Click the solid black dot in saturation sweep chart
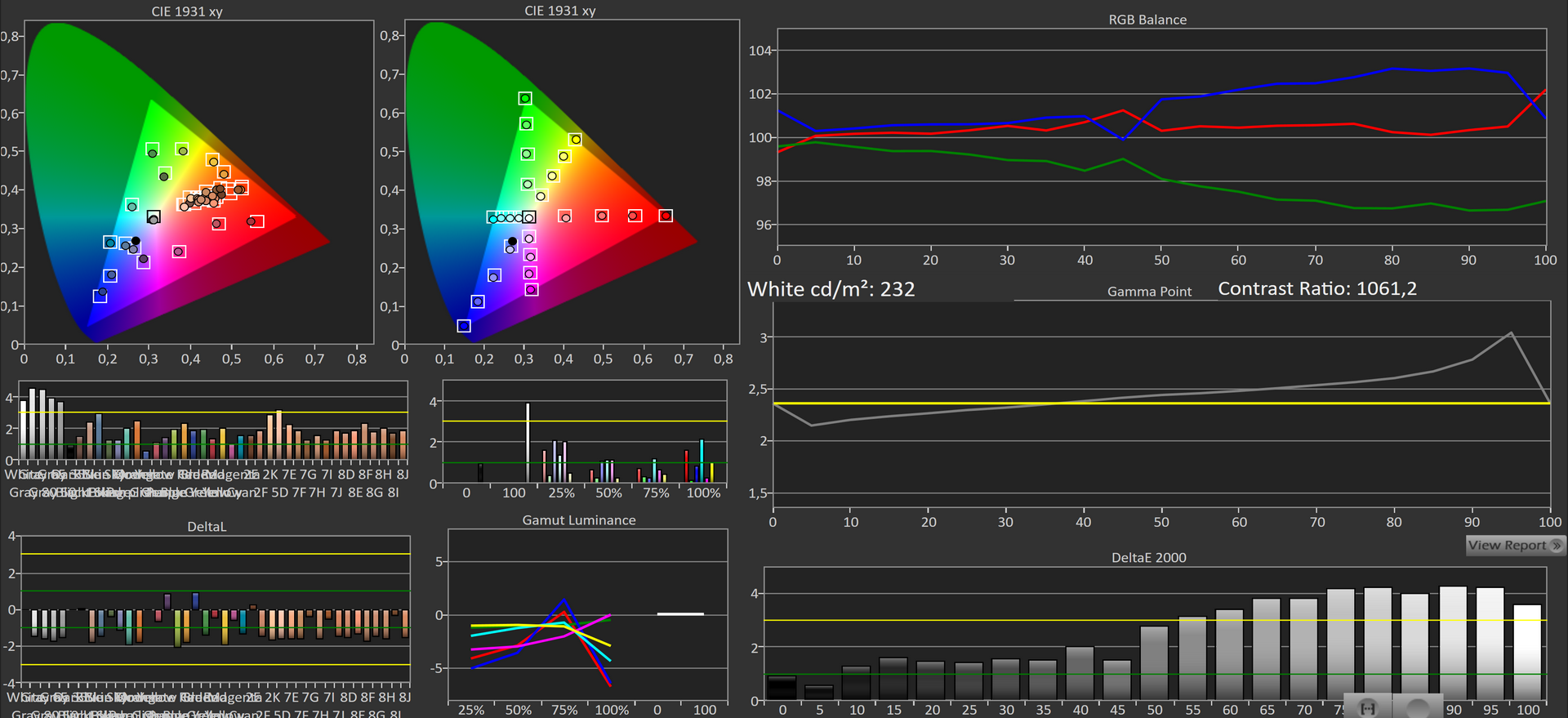The width and height of the screenshot is (1568, 718). click(513, 241)
